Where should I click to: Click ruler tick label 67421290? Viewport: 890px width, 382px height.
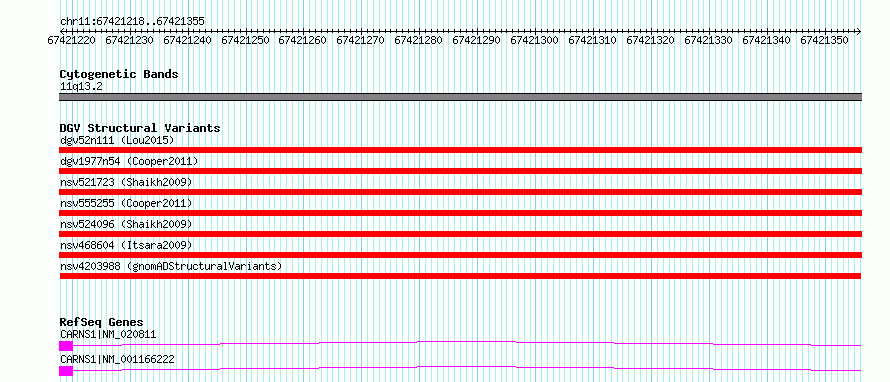[476, 40]
